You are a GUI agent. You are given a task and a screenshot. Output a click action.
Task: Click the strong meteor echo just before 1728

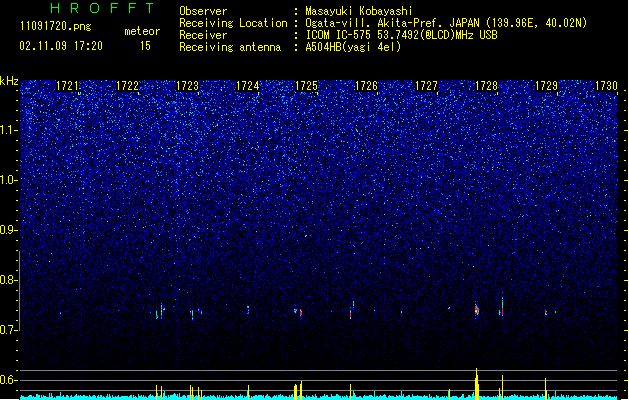coord(477,310)
